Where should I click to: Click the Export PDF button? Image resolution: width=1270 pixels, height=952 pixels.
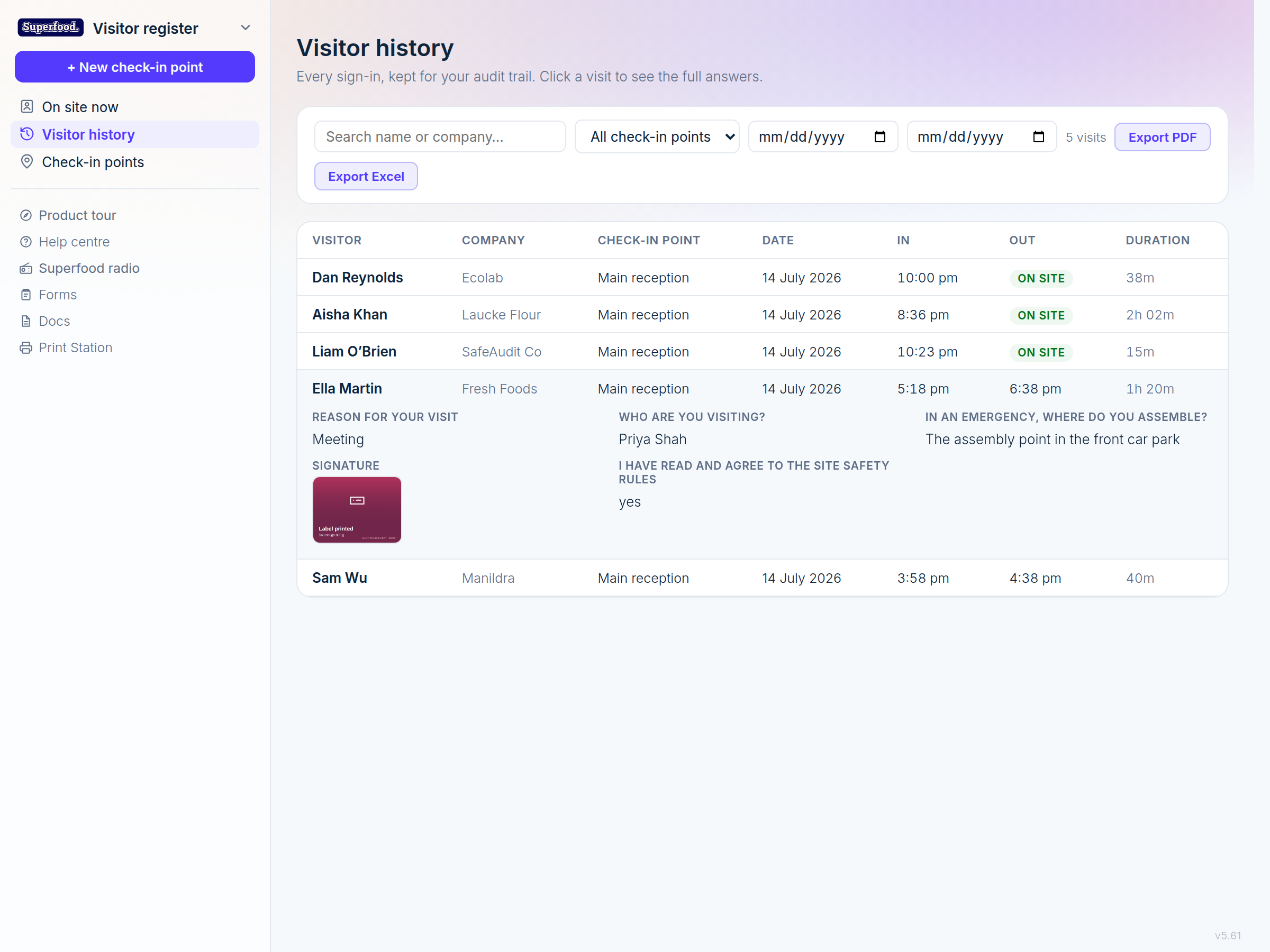point(1162,137)
